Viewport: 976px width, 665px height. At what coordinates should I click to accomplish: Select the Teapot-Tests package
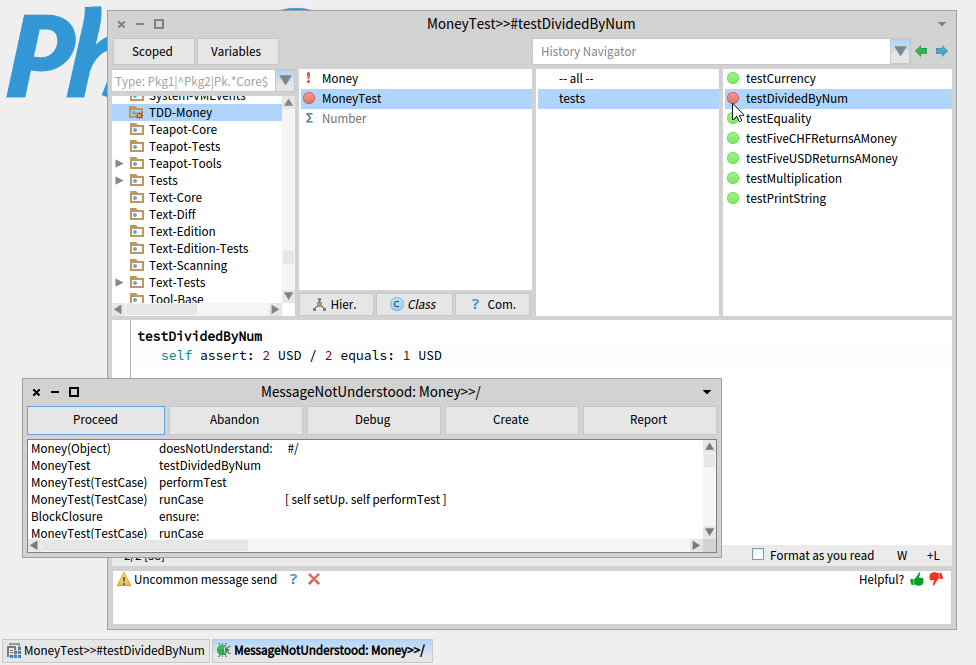pyautogui.click(x=197, y=146)
